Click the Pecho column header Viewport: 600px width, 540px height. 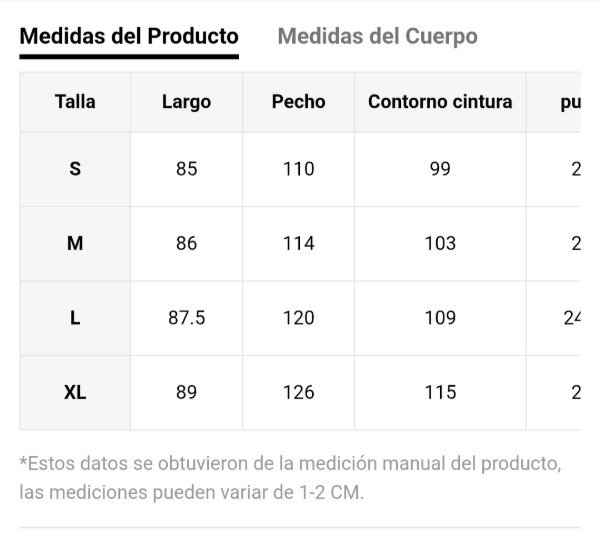pyautogui.click(x=298, y=101)
